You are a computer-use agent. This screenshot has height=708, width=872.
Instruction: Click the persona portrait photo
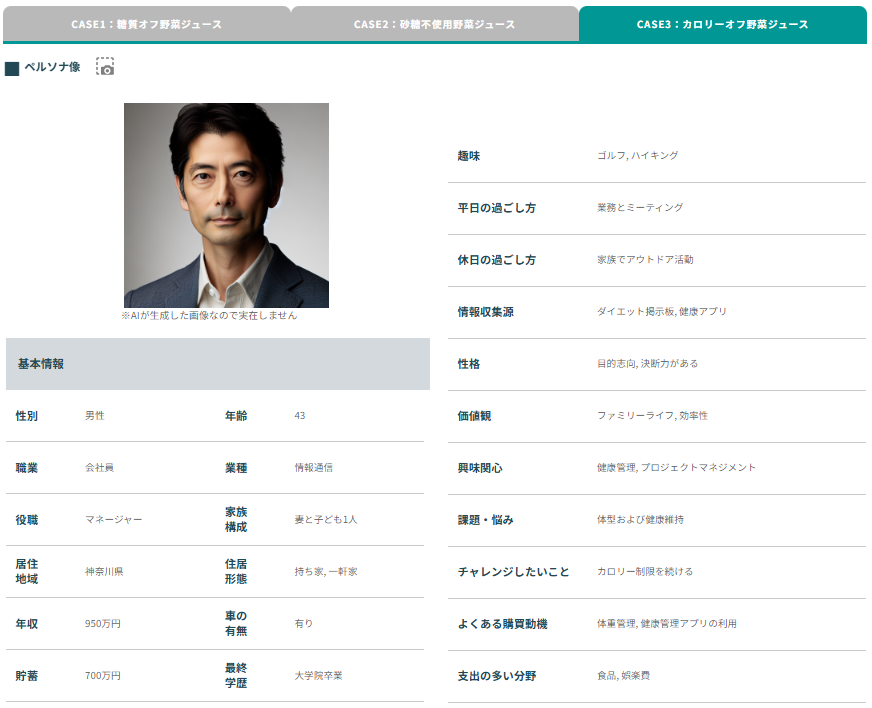226,205
